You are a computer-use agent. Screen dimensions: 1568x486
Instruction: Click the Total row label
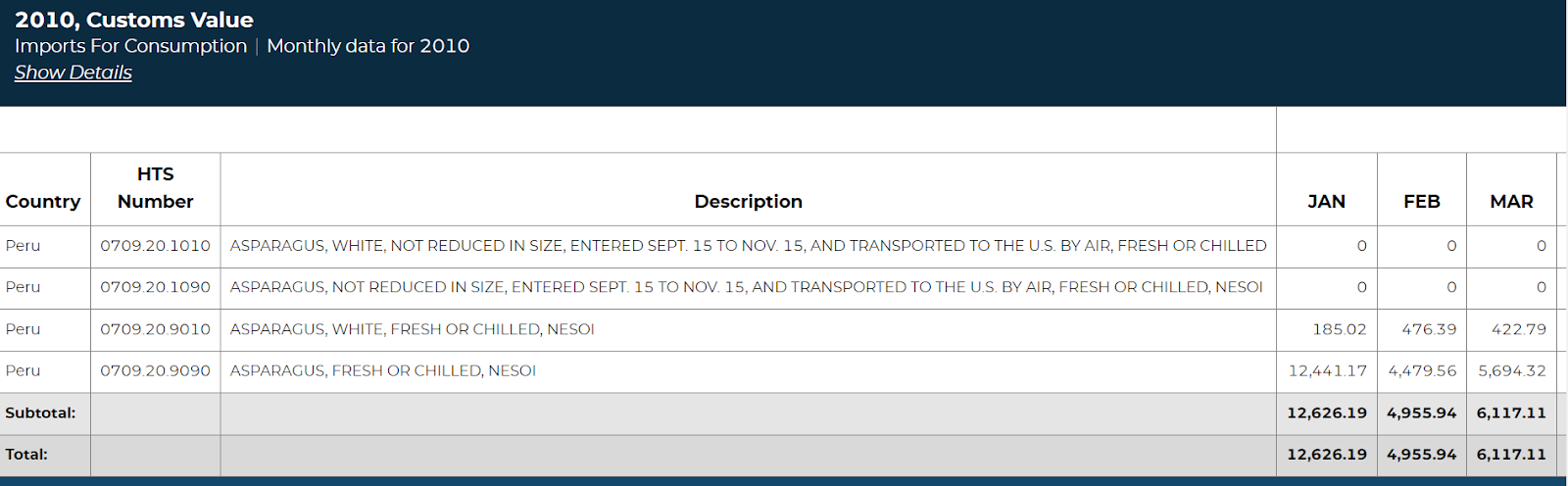click(x=26, y=455)
